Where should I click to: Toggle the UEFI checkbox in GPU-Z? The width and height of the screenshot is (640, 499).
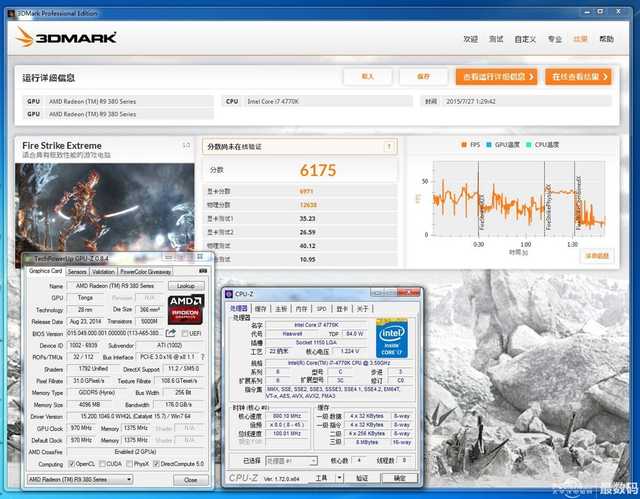coord(184,333)
